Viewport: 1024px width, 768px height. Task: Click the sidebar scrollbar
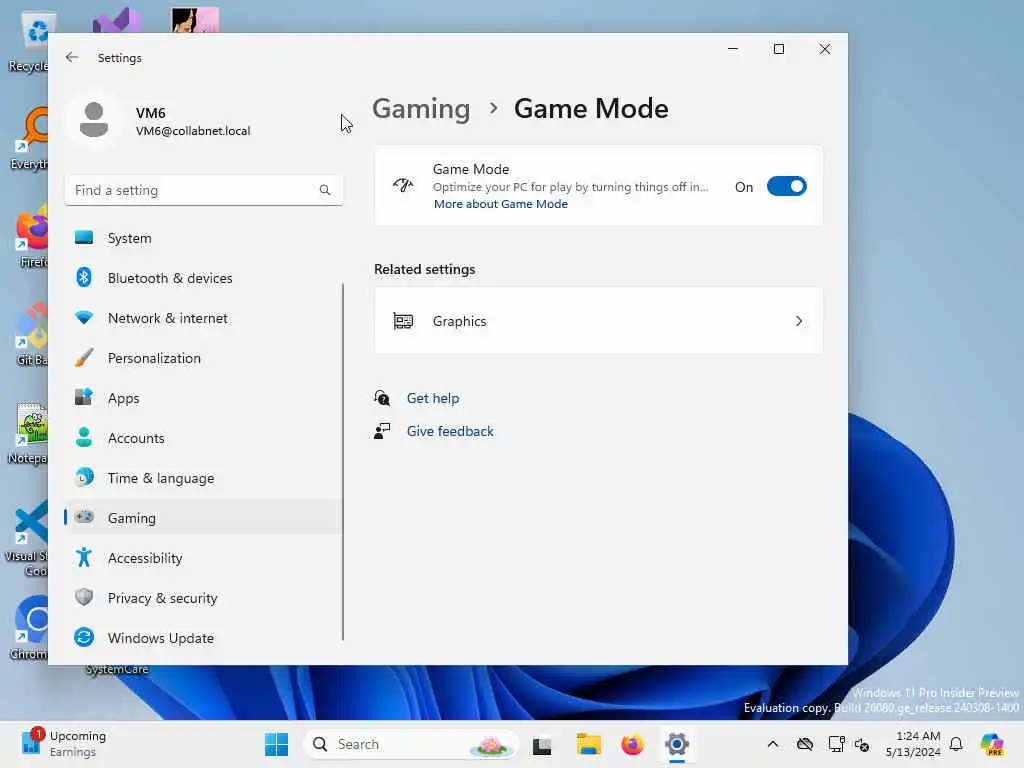[x=343, y=461]
